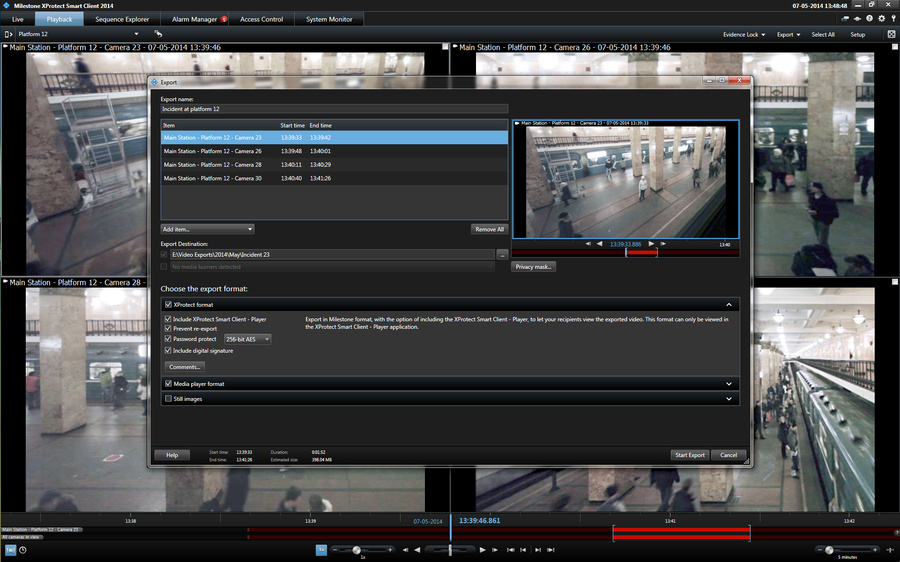This screenshot has height=562, width=900.
Task: Open the settings gear icon
Action: [882, 19]
